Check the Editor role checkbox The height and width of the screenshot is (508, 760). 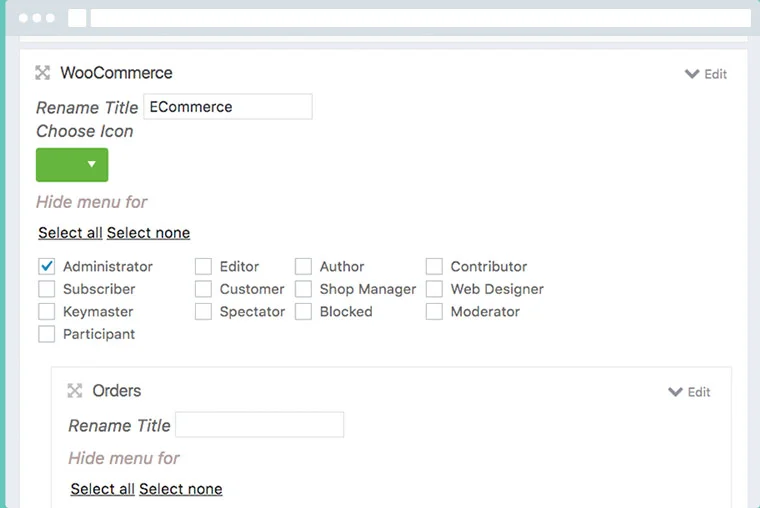203,267
